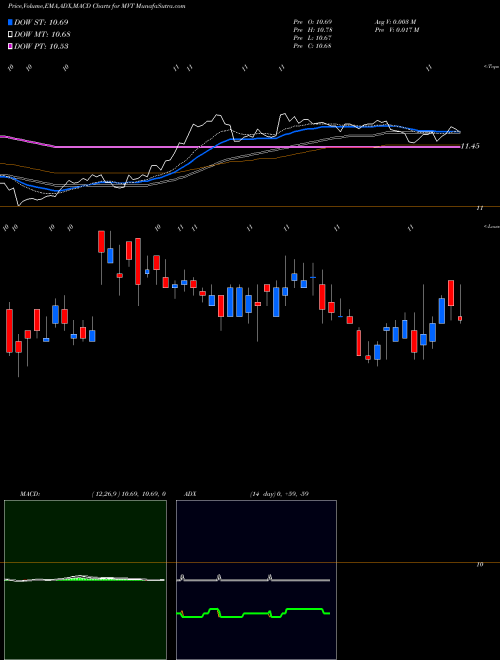
Task: Click the 11.45 price label on EMA chart
Action: point(470,146)
